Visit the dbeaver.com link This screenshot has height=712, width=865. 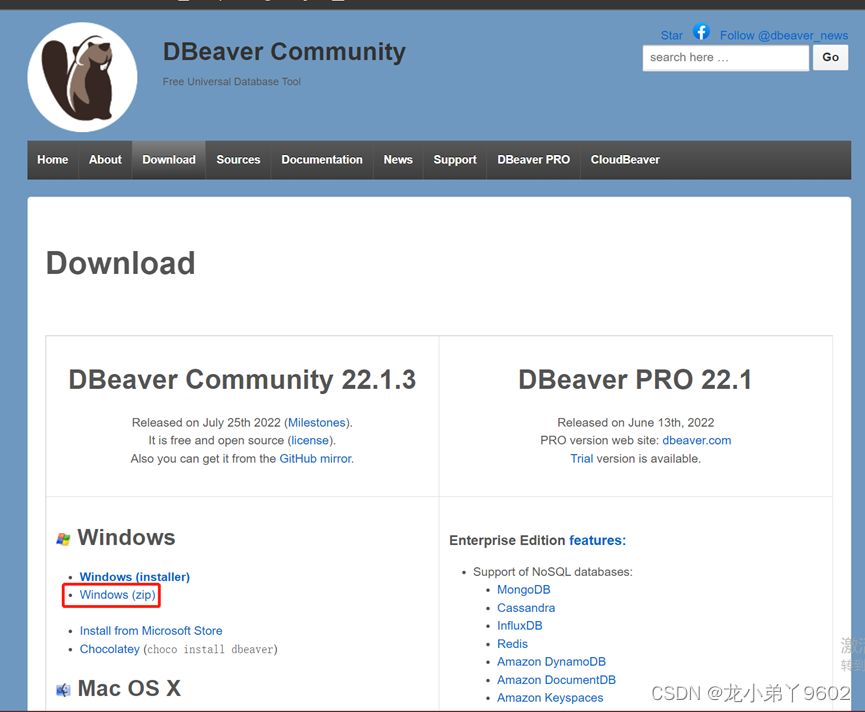click(x=697, y=441)
